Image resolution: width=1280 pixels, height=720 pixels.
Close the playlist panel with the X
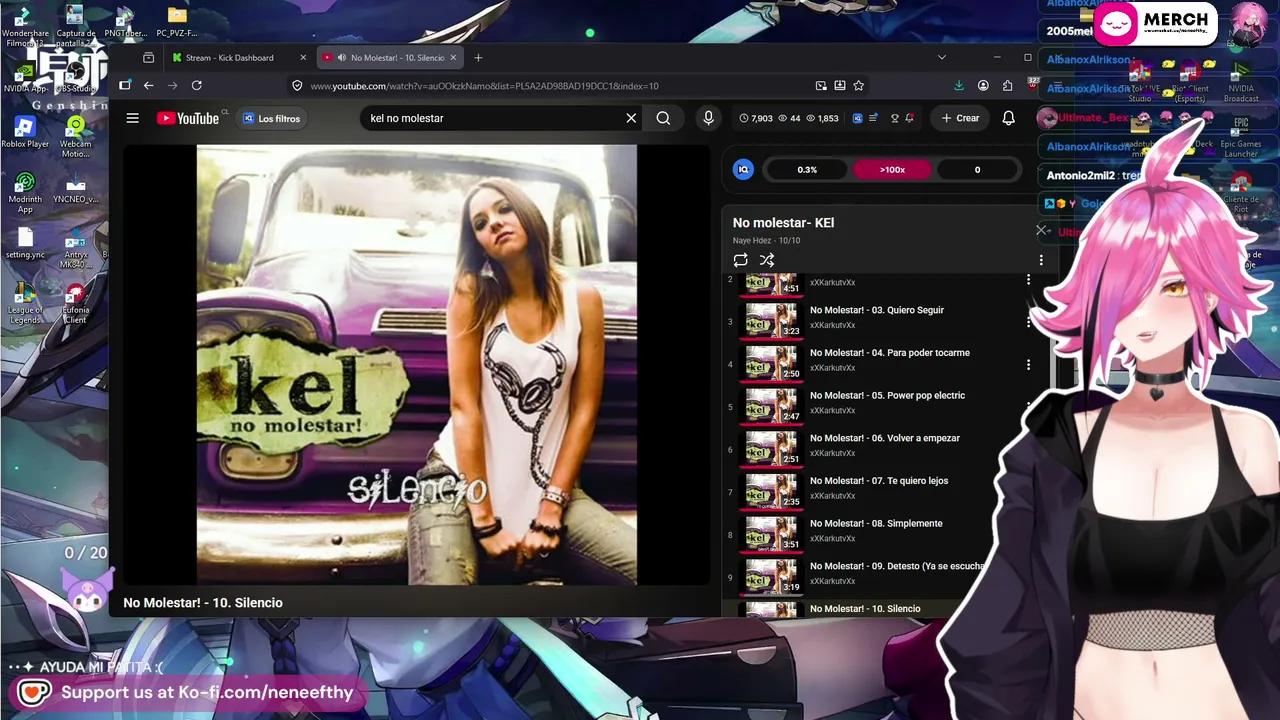tap(1041, 231)
